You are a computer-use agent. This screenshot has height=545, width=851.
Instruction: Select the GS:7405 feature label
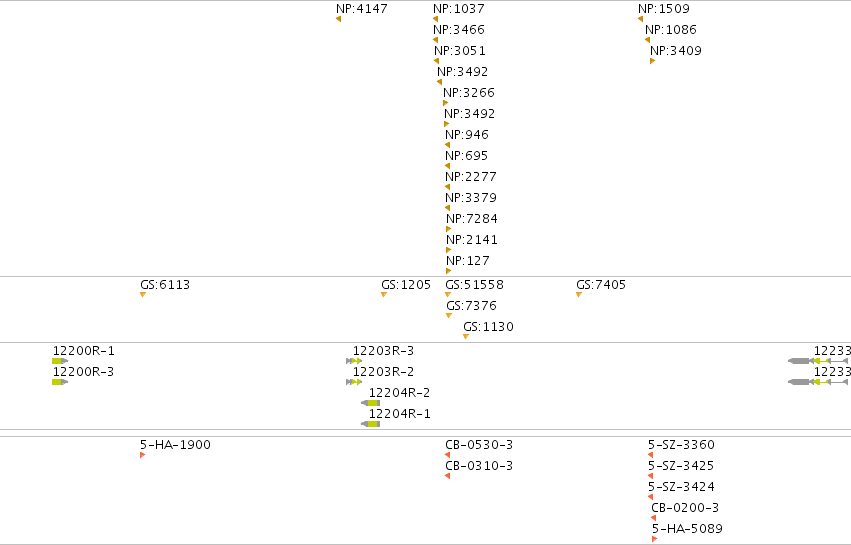(601, 285)
